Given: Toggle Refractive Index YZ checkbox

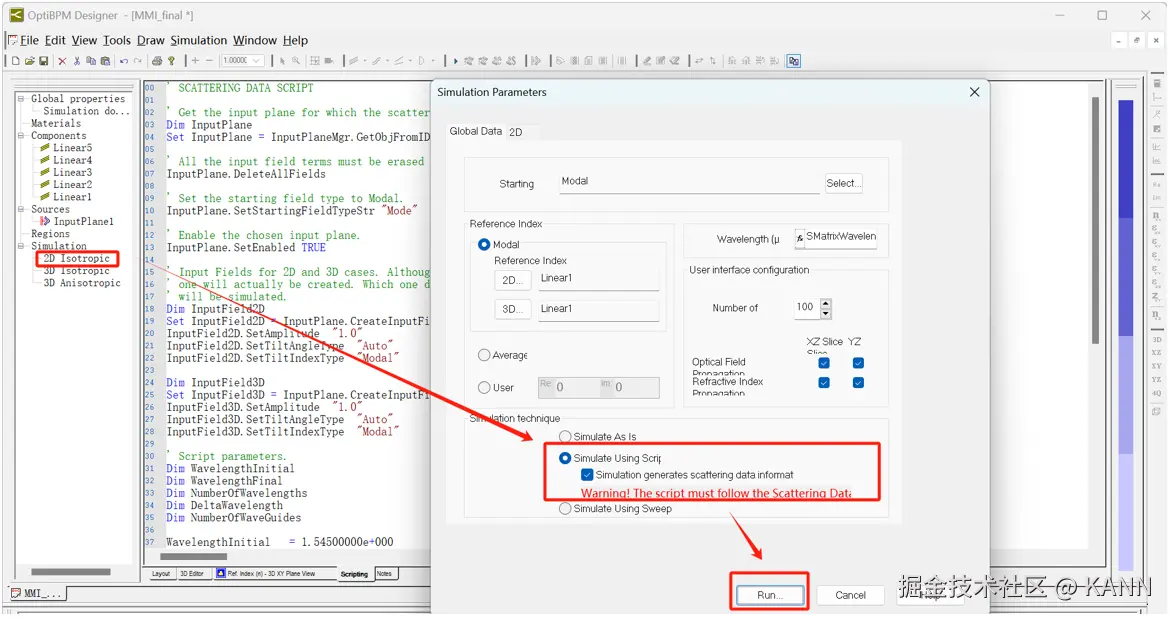Looking at the screenshot, I should pos(858,382).
